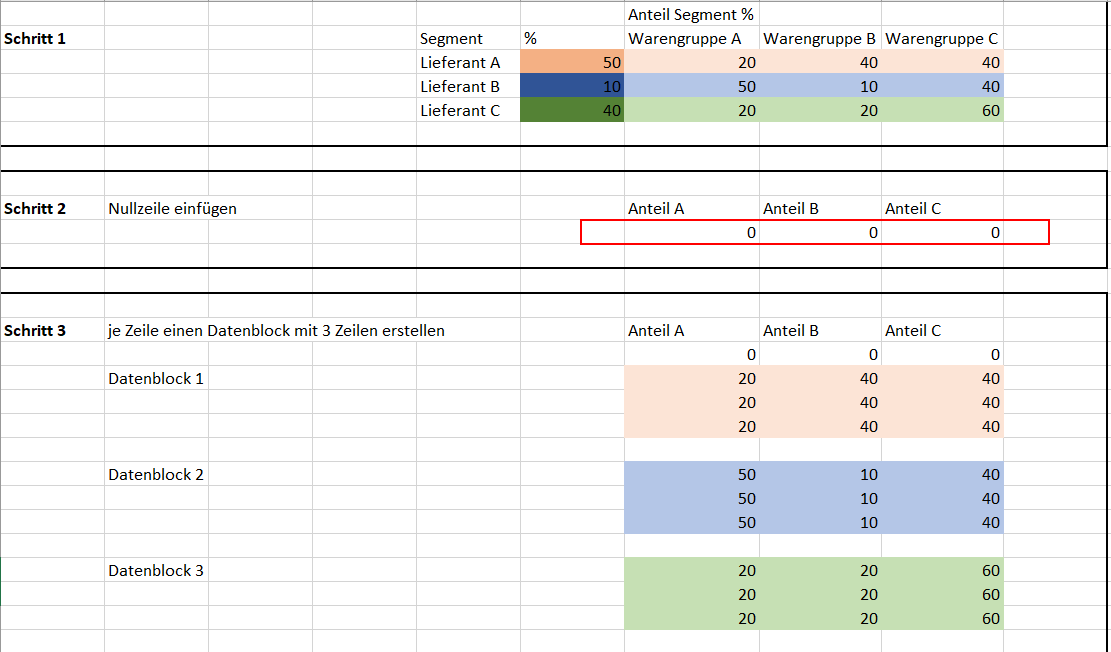The width and height of the screenshot is (1111, 652).
Task: Click Lieferant A's Warengruppe C value 40
Action: [x=942, y=62]
